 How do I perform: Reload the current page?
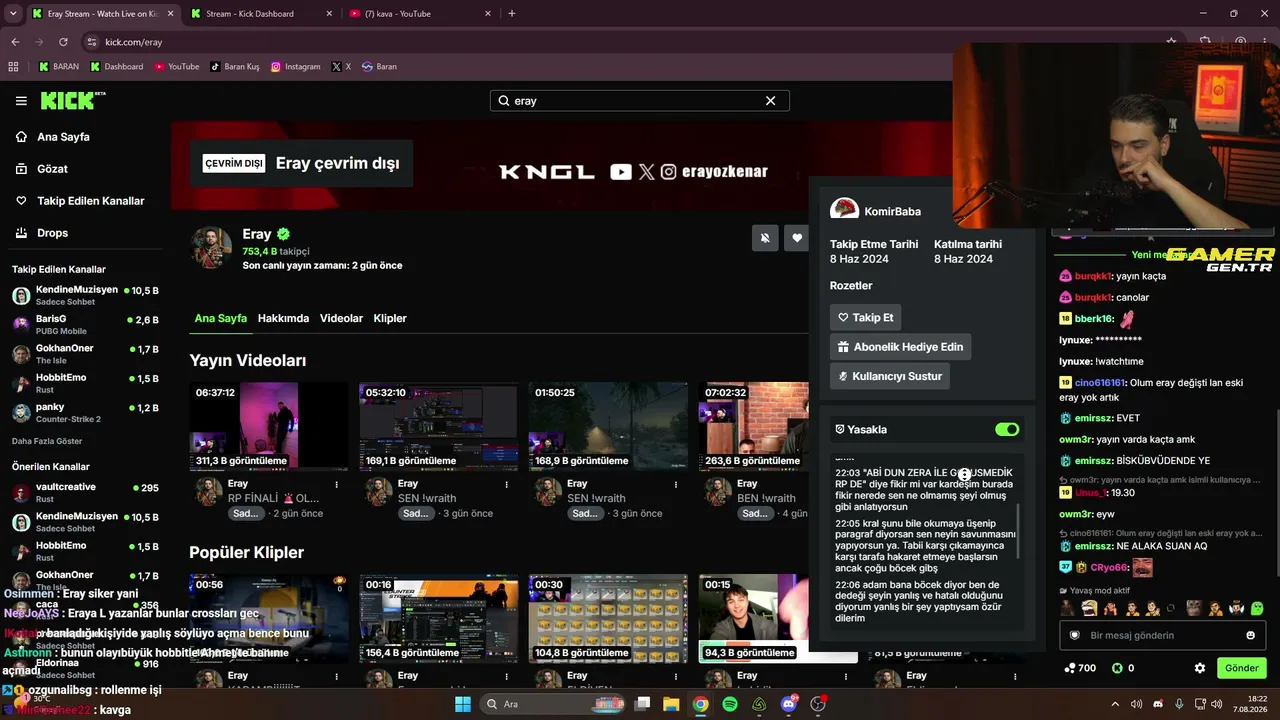click(x=63, y=42)
